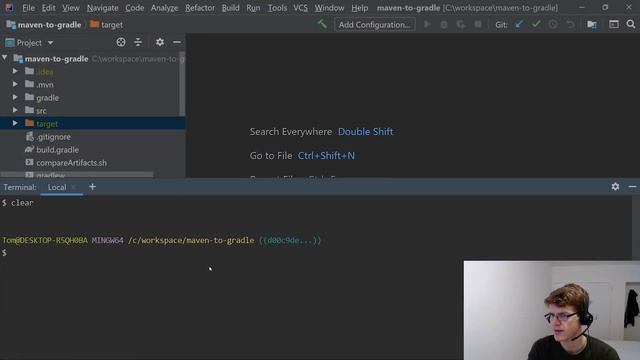Click target breadcrumb in navigation bar
Viewport: 640px width, 360px height.
point(106,24)
